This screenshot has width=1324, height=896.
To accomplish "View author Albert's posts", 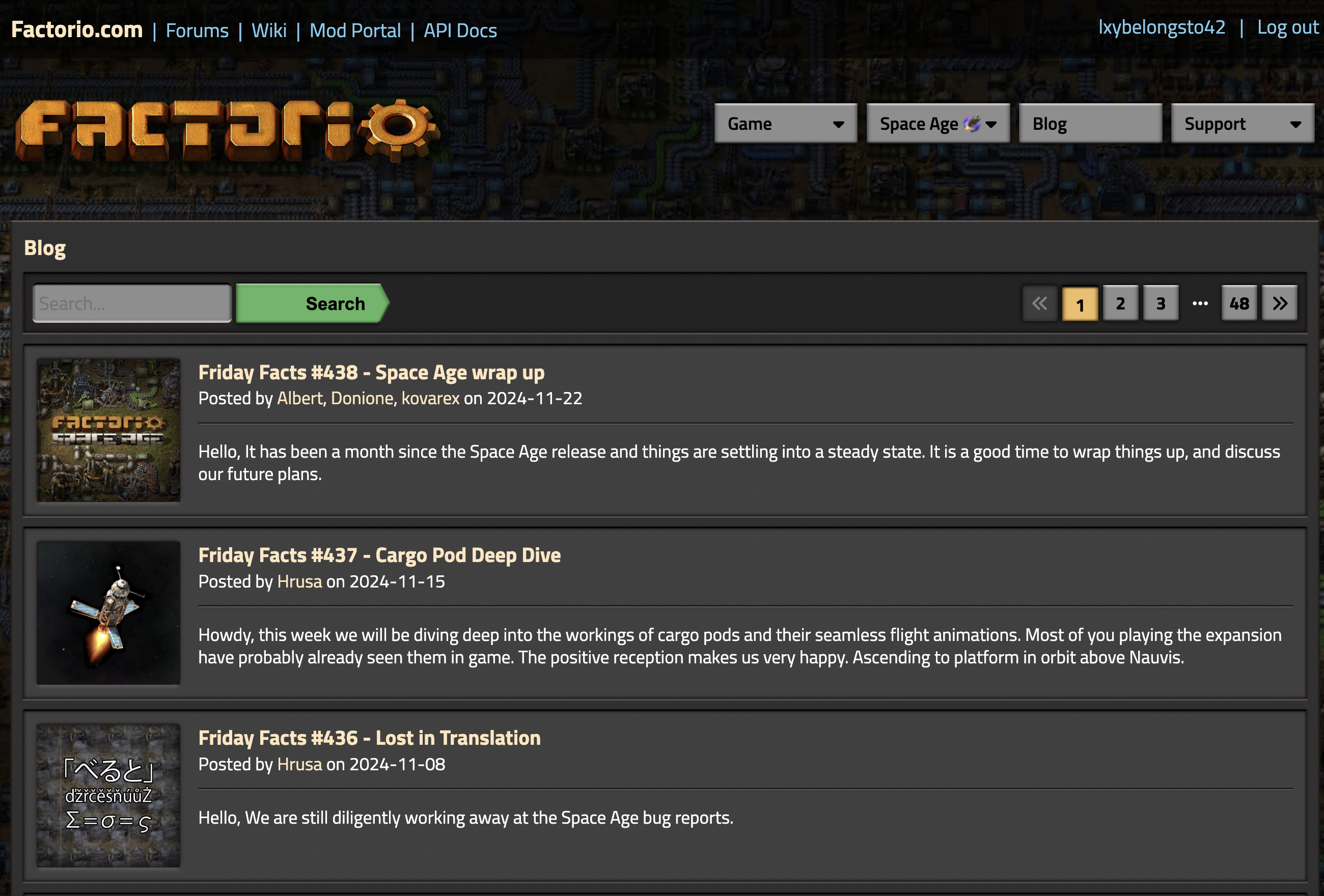I will (x=299, y=398).
